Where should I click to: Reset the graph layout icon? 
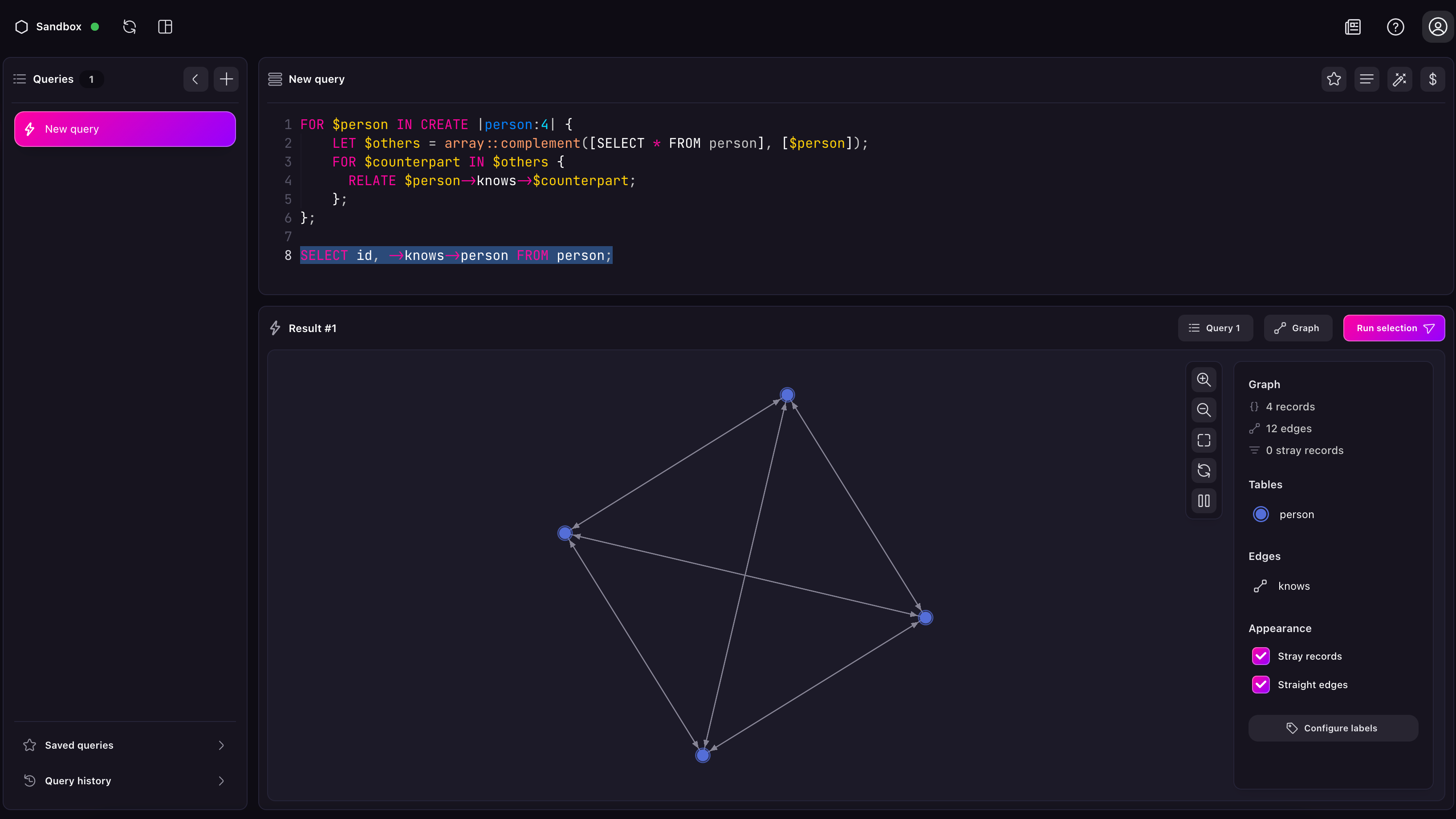click(1204, 470)
